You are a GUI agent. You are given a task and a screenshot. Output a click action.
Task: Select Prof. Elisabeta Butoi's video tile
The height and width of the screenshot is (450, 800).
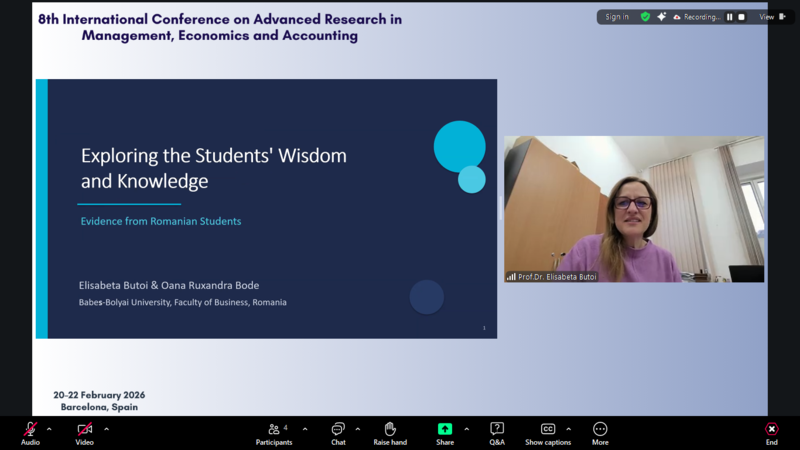634,209
